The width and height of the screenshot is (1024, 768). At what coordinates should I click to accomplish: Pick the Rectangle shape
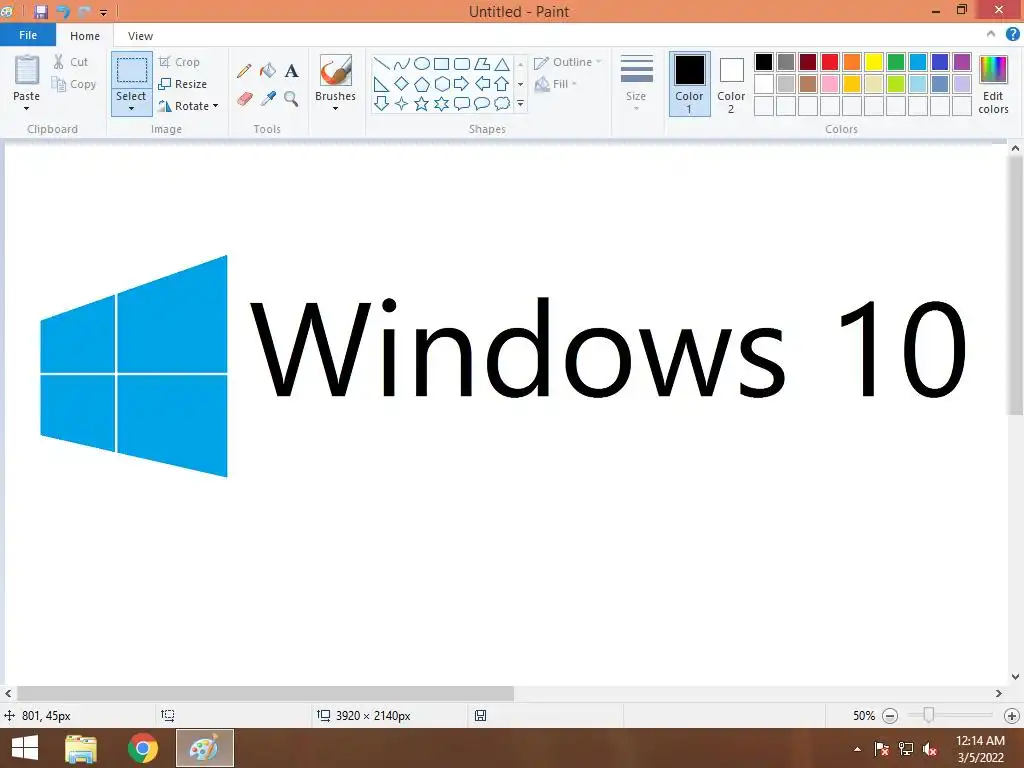pyautogui.click(x=441, y=63)
